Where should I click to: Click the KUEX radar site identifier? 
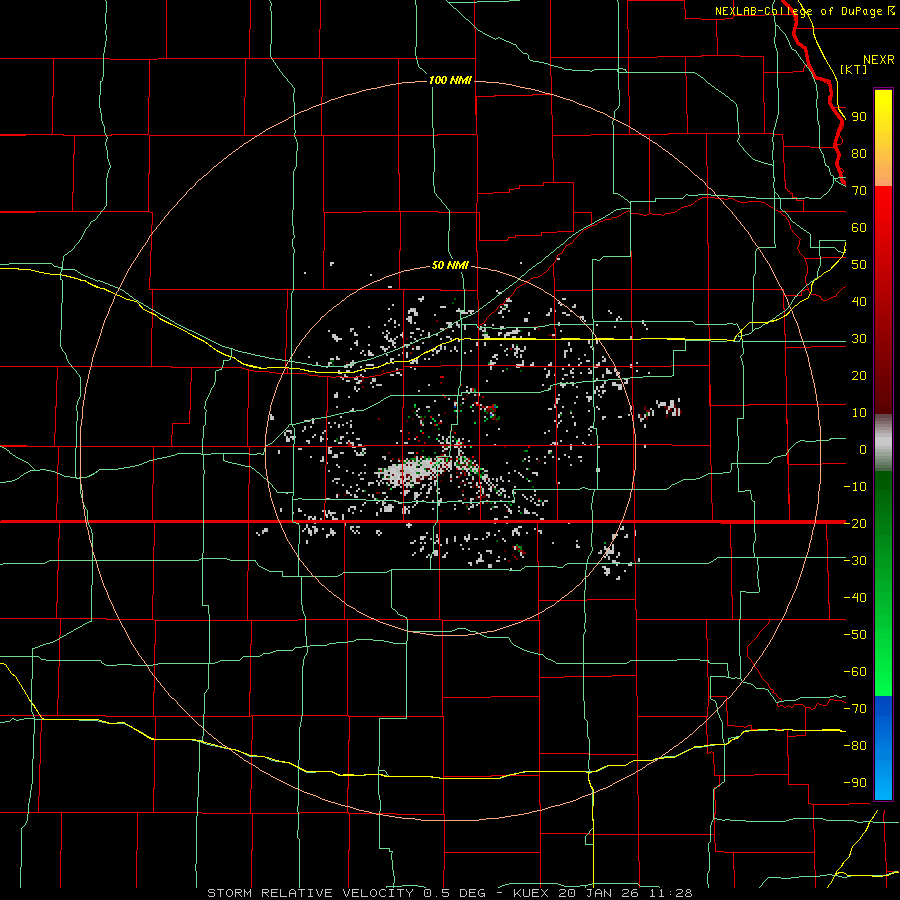point(530,893)
